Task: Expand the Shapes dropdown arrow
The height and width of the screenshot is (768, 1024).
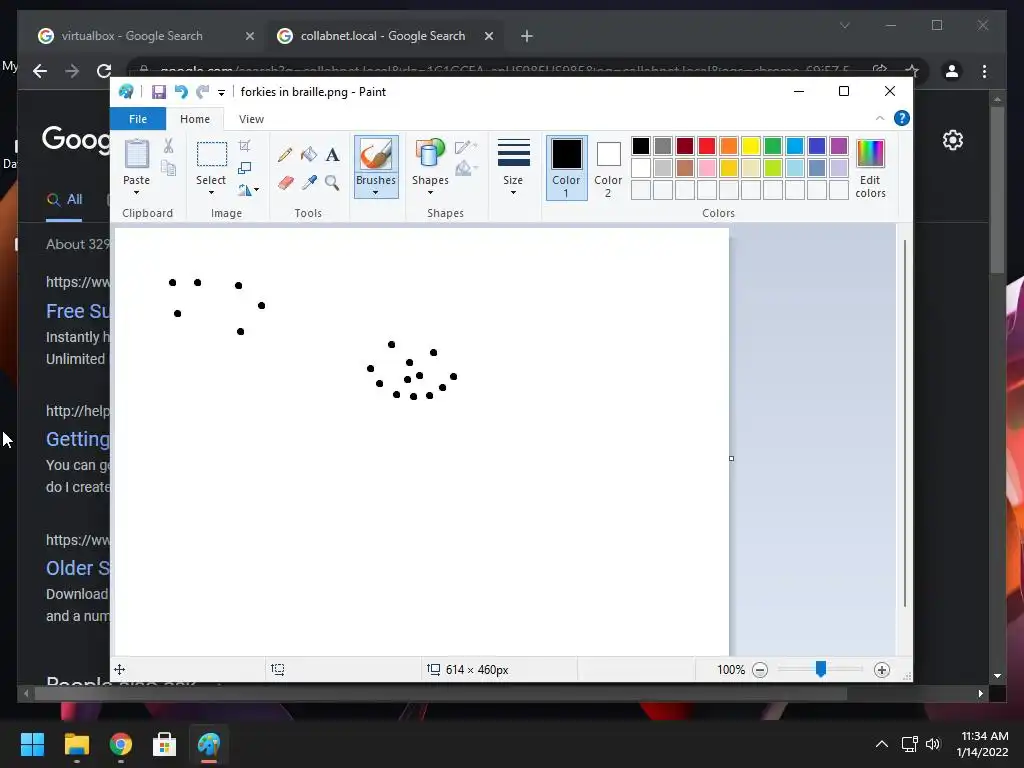Action: (430, 193)
